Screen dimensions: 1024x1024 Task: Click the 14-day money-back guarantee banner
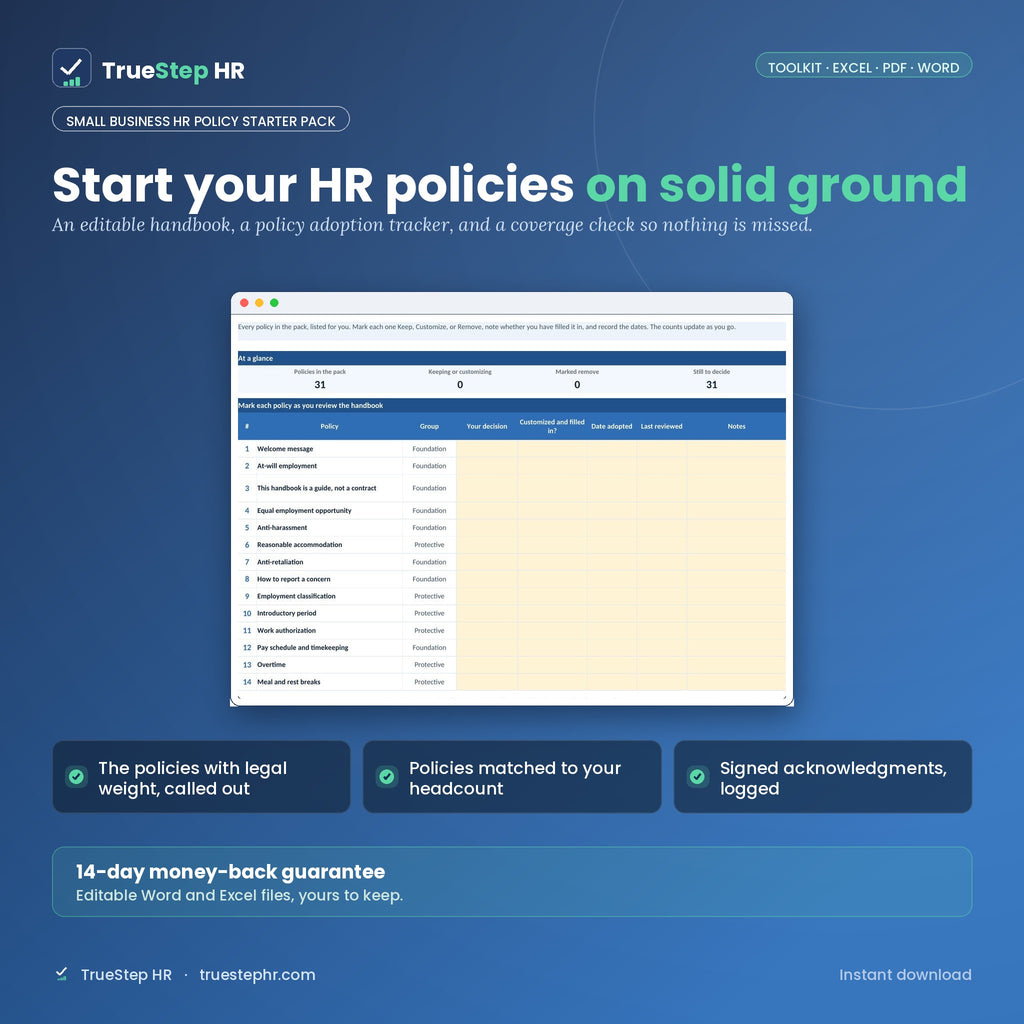click(x=512, y=882)
